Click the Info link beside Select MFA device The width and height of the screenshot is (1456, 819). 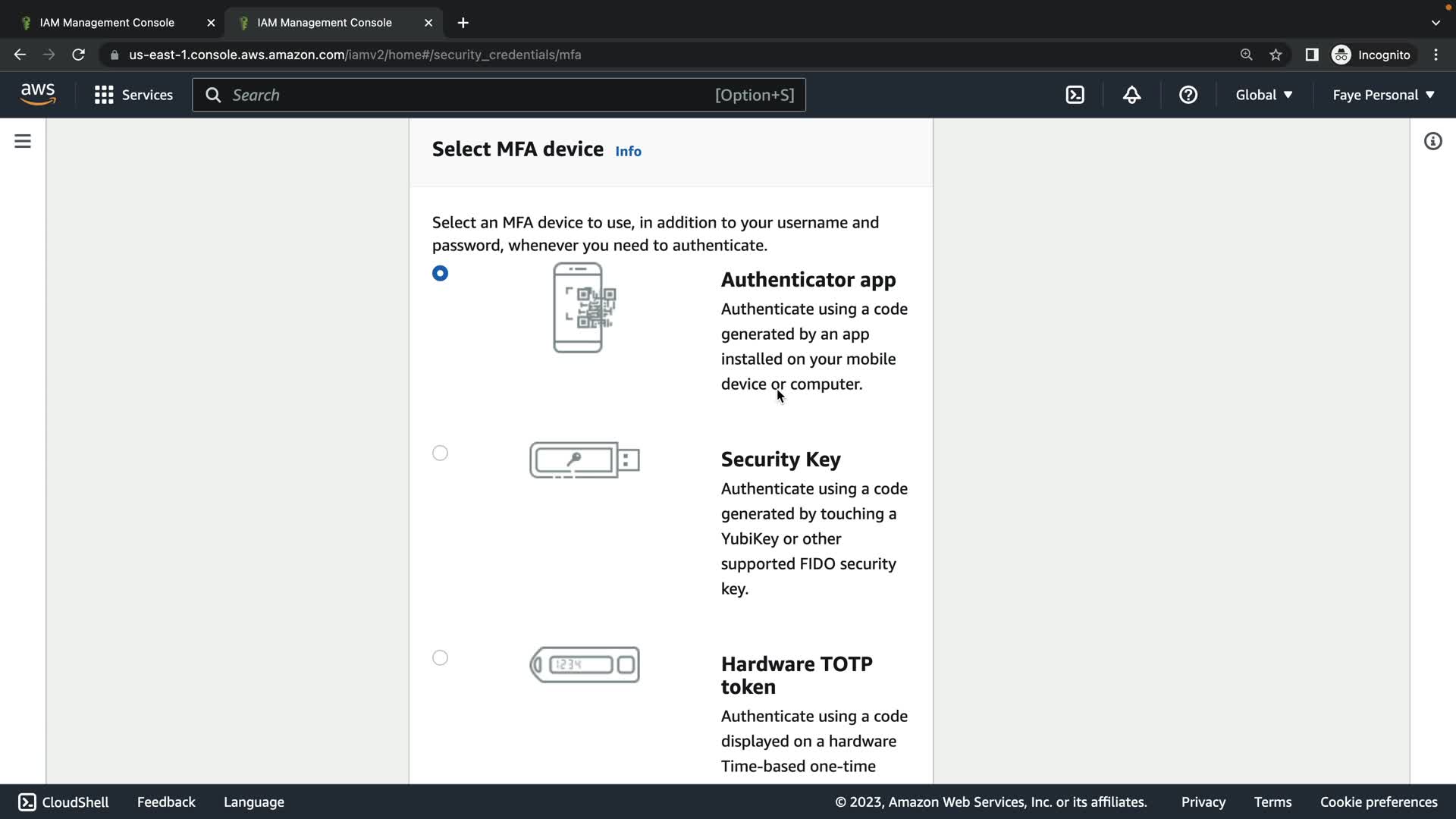tap(628, 151)
